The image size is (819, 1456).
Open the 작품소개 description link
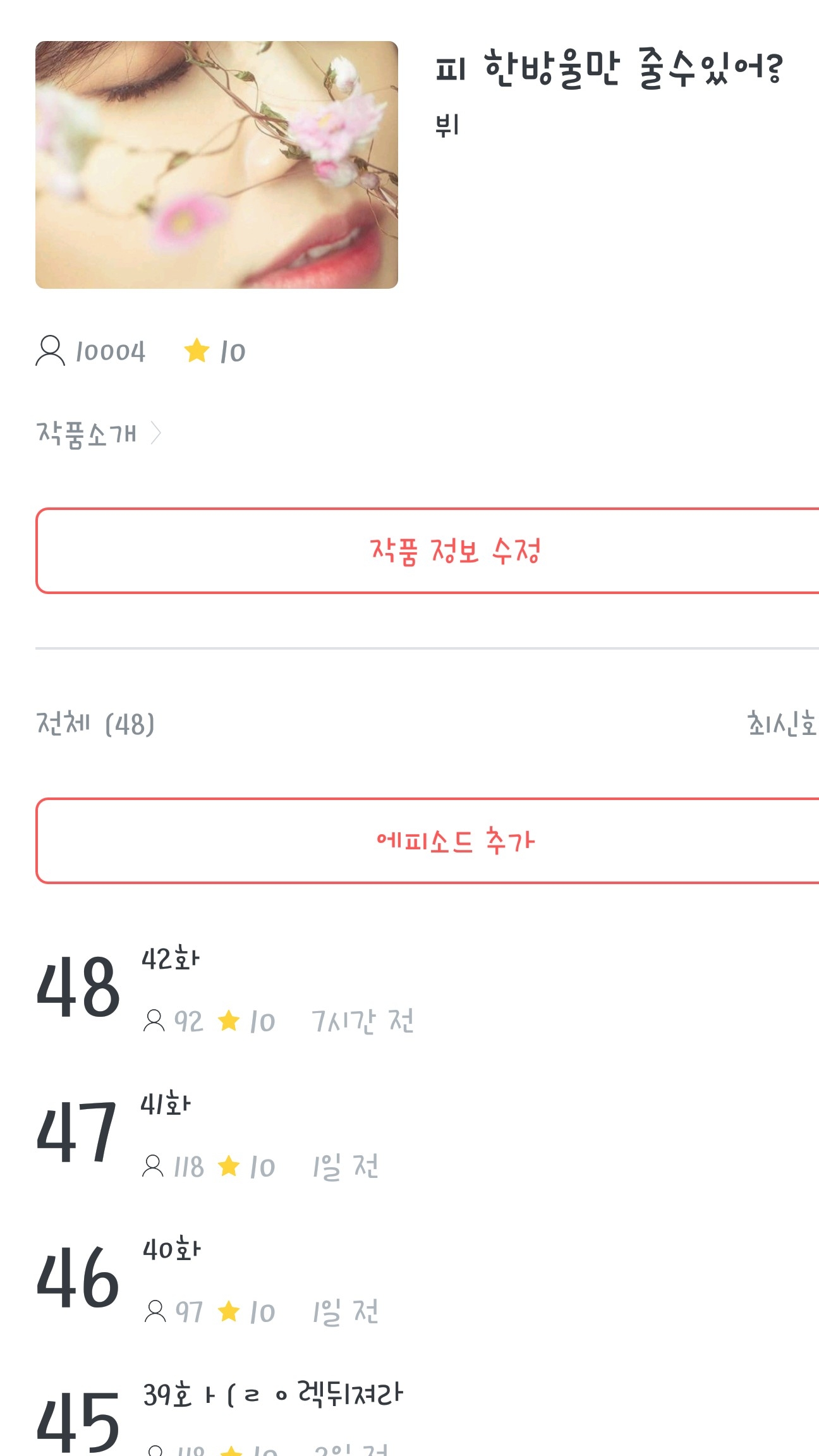click(87, 434)
